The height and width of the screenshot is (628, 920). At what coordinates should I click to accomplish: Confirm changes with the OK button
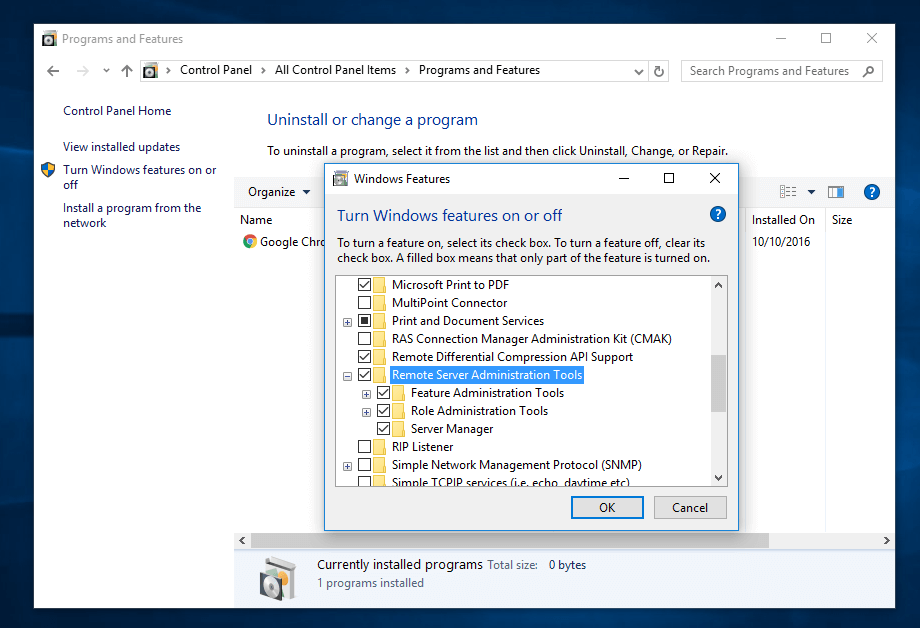pos(606,507)
